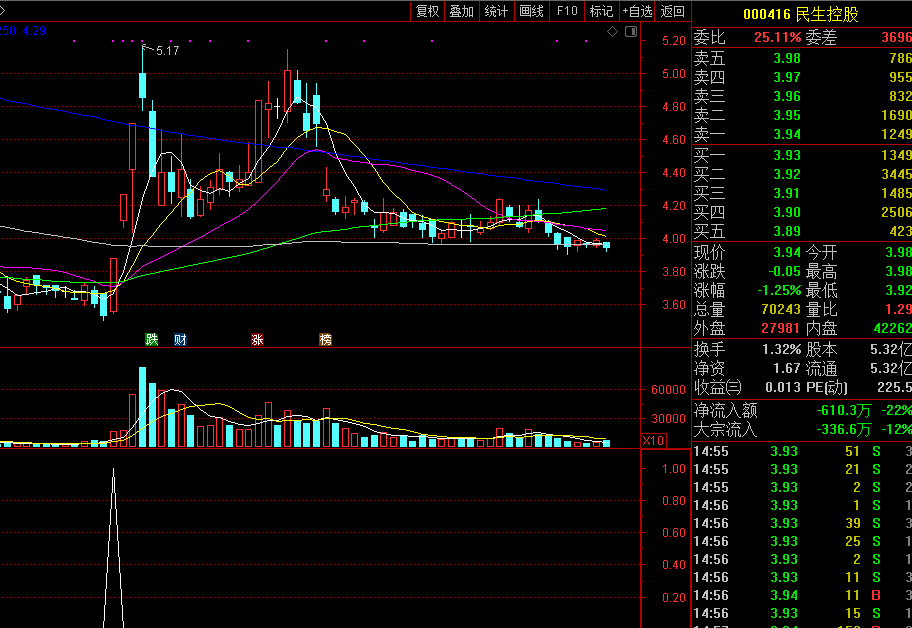Select the 买四 bid row at 3.90
This screenshot has height=628, width=912.
tap(802, 213)
